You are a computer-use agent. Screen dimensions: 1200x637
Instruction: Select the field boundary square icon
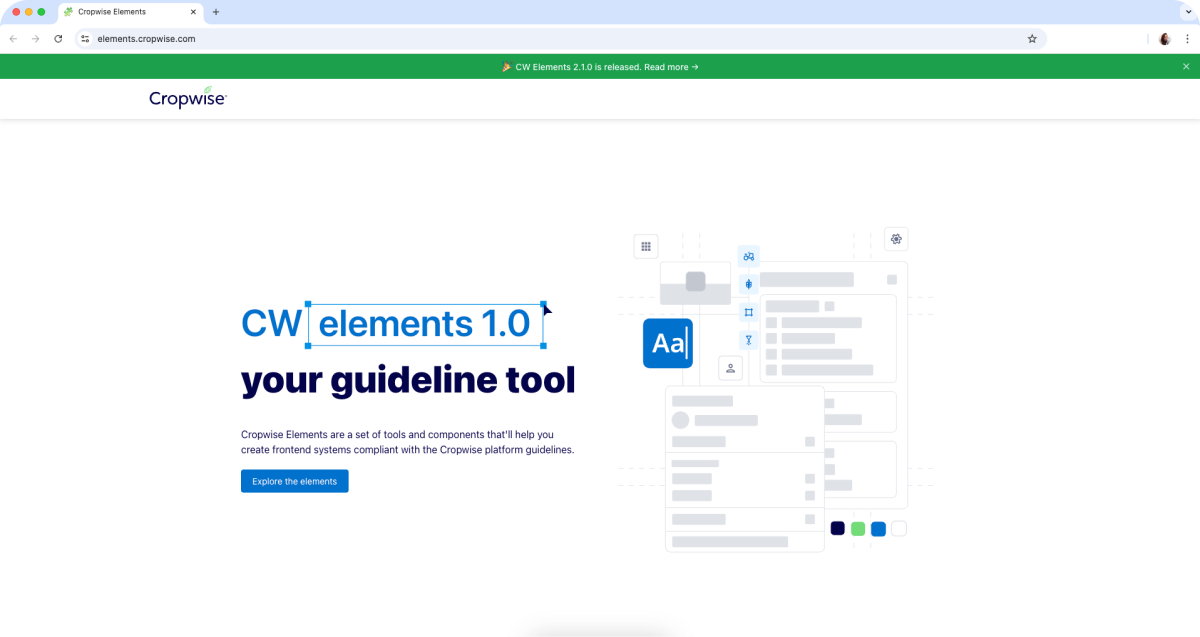748,312
